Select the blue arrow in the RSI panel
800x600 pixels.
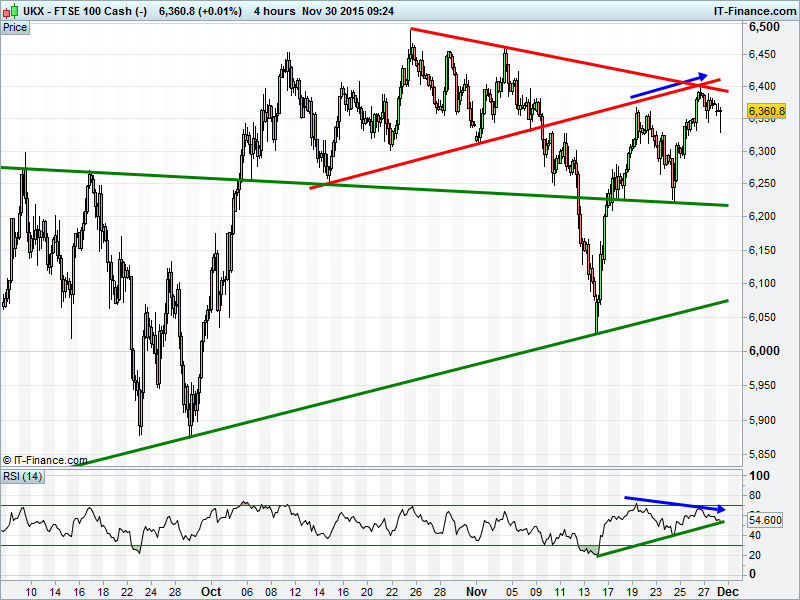click(x=674, y=504)
